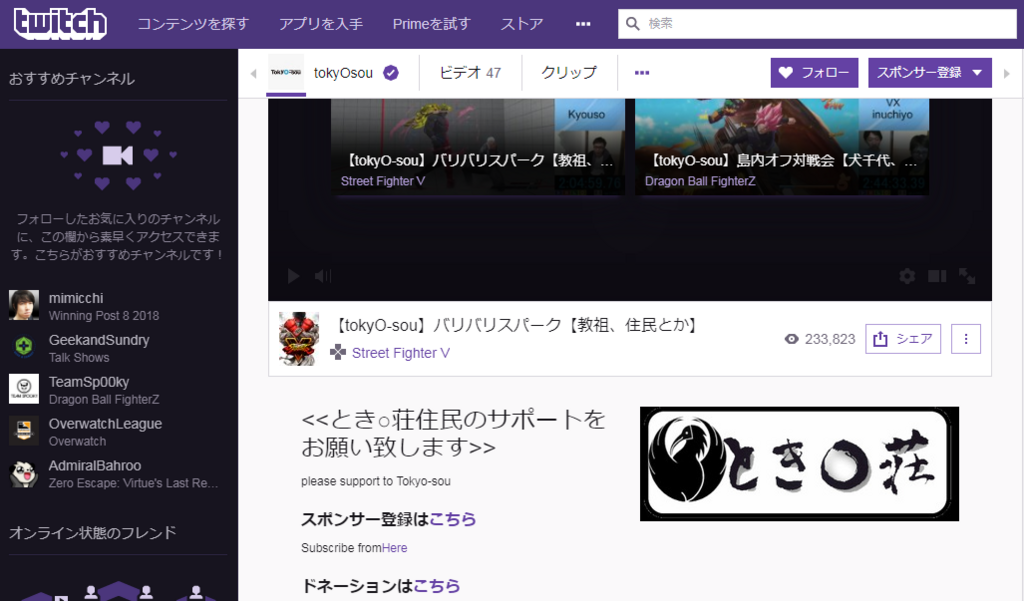
Task: Click mimicchi avatar image
Action: [24, 305]
